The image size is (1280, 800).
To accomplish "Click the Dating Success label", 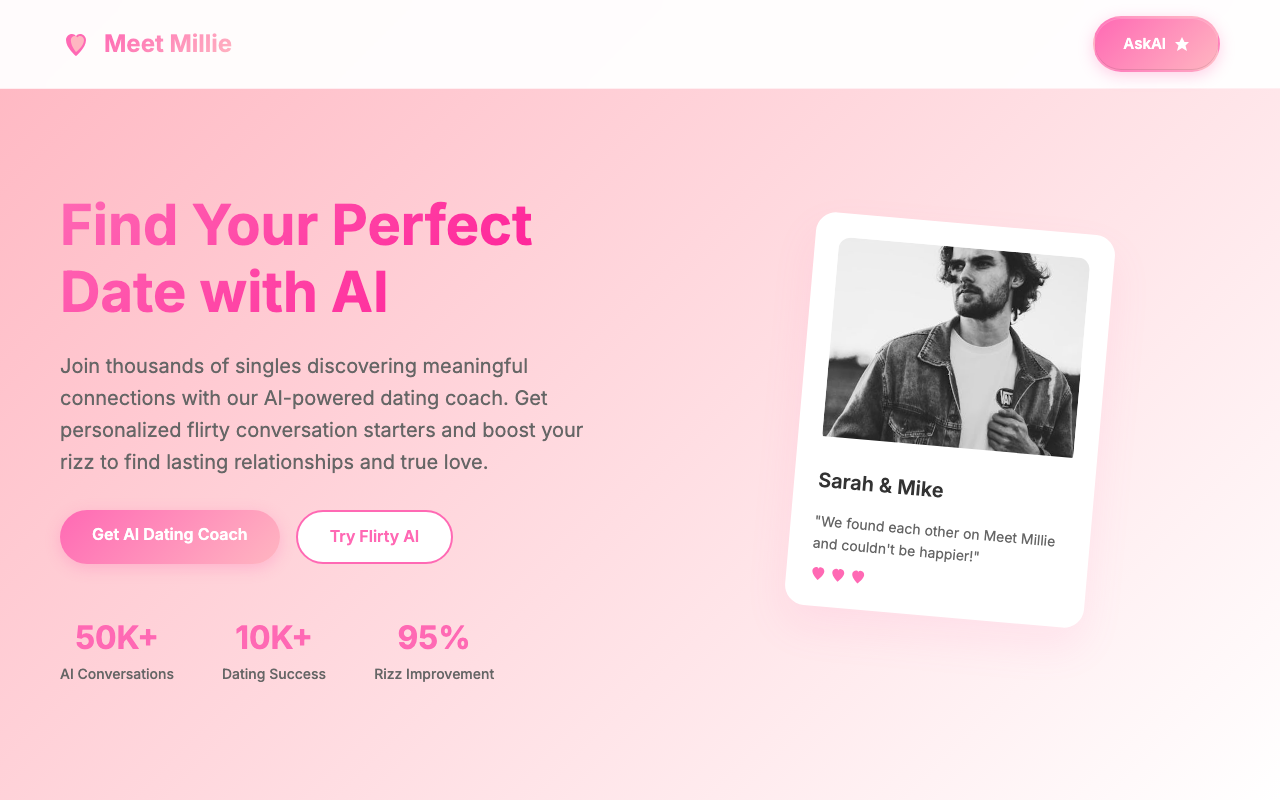I will click(273, 674).
